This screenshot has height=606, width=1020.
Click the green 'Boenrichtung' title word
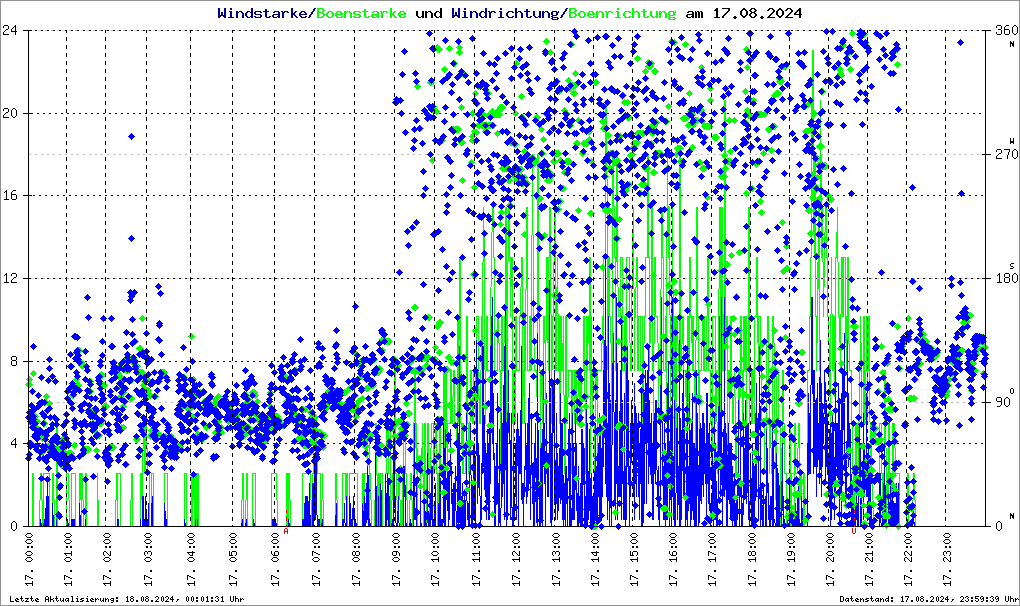tap(622, 13)
